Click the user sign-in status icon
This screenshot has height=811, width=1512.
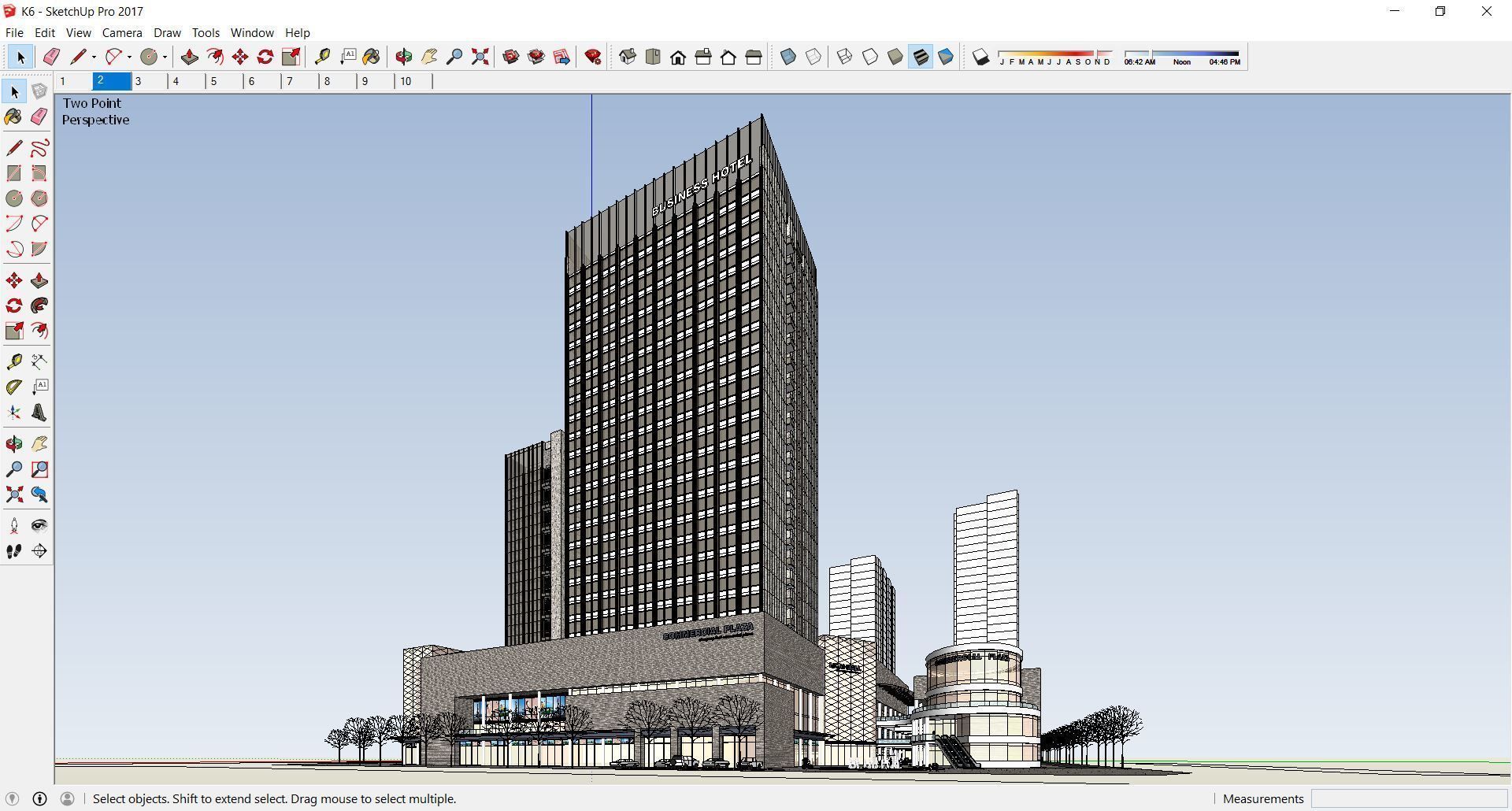pos(68,799)
